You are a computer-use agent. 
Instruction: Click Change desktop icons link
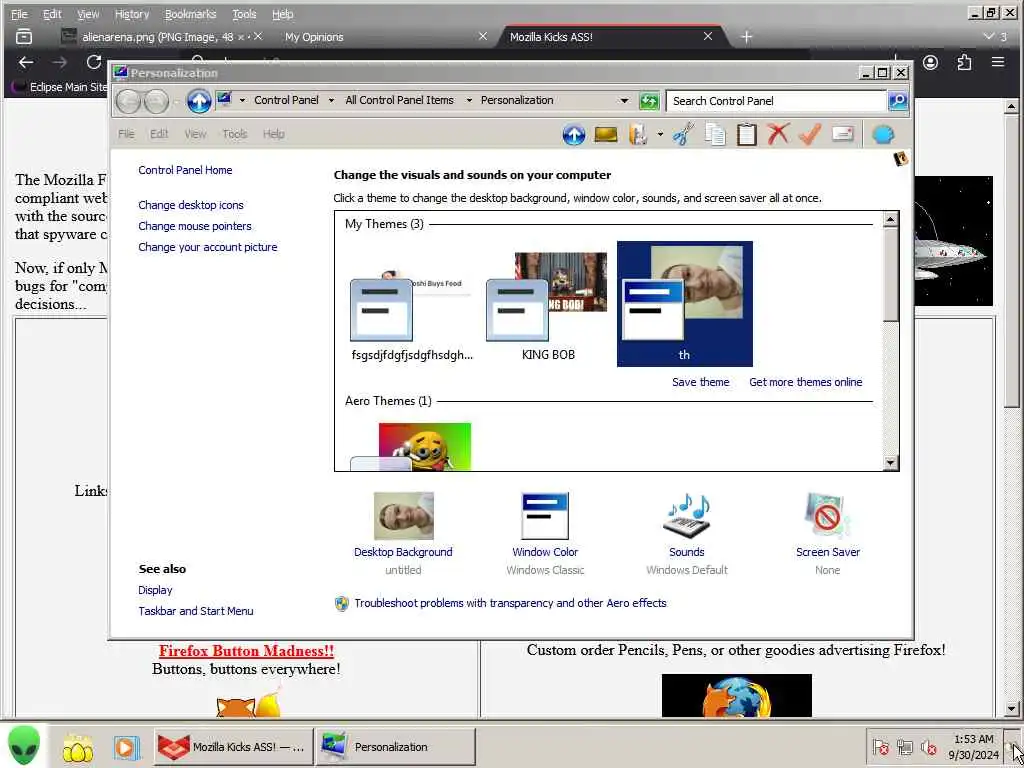pos(191,205)
